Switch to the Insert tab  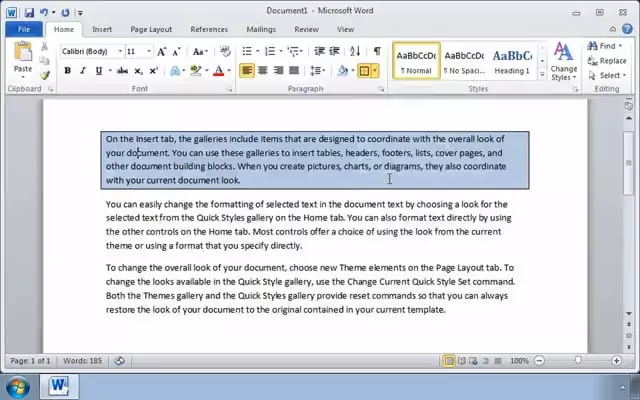pos(102,29)
